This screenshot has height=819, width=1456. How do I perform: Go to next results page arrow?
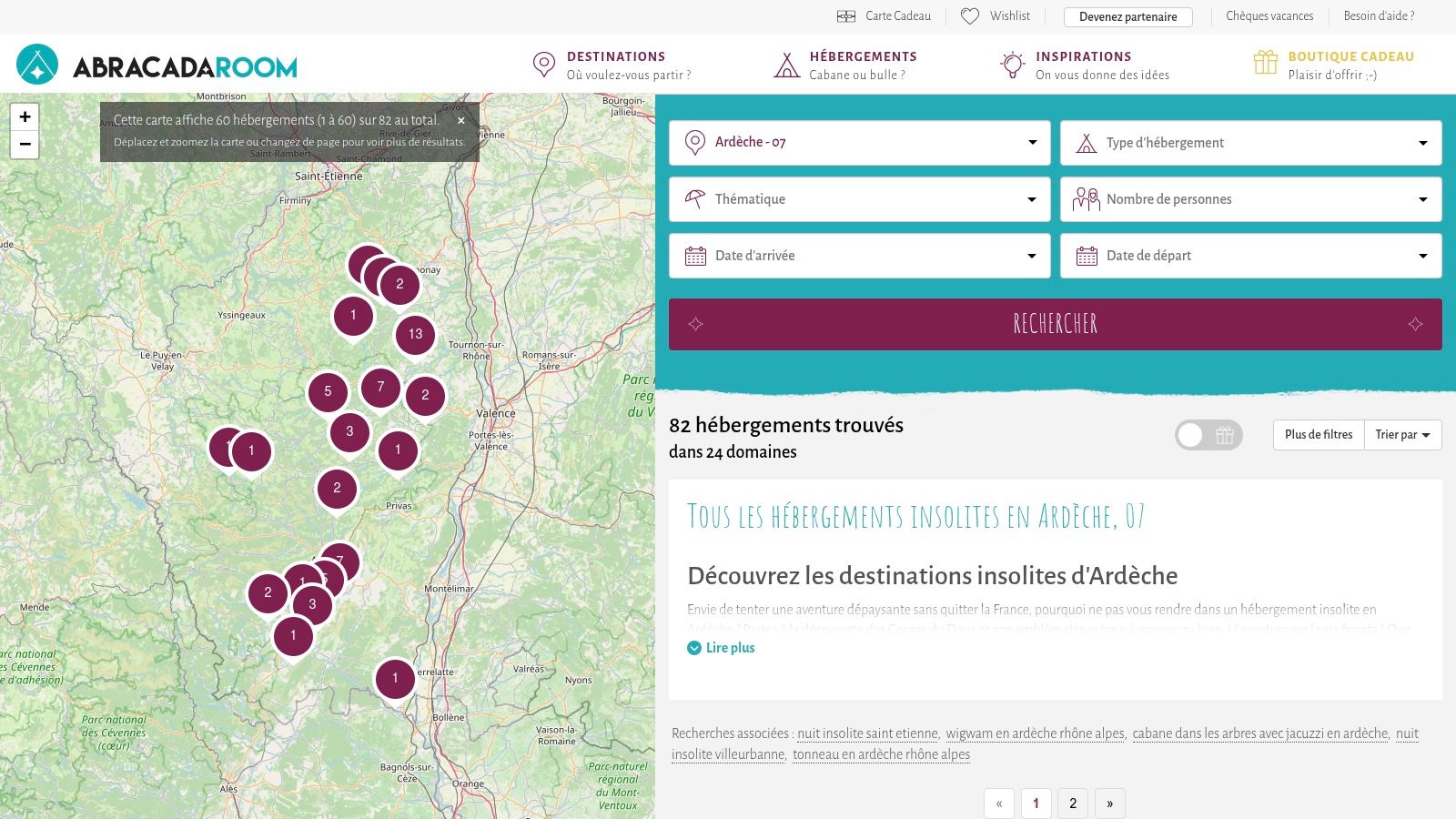click(1109, 804)
